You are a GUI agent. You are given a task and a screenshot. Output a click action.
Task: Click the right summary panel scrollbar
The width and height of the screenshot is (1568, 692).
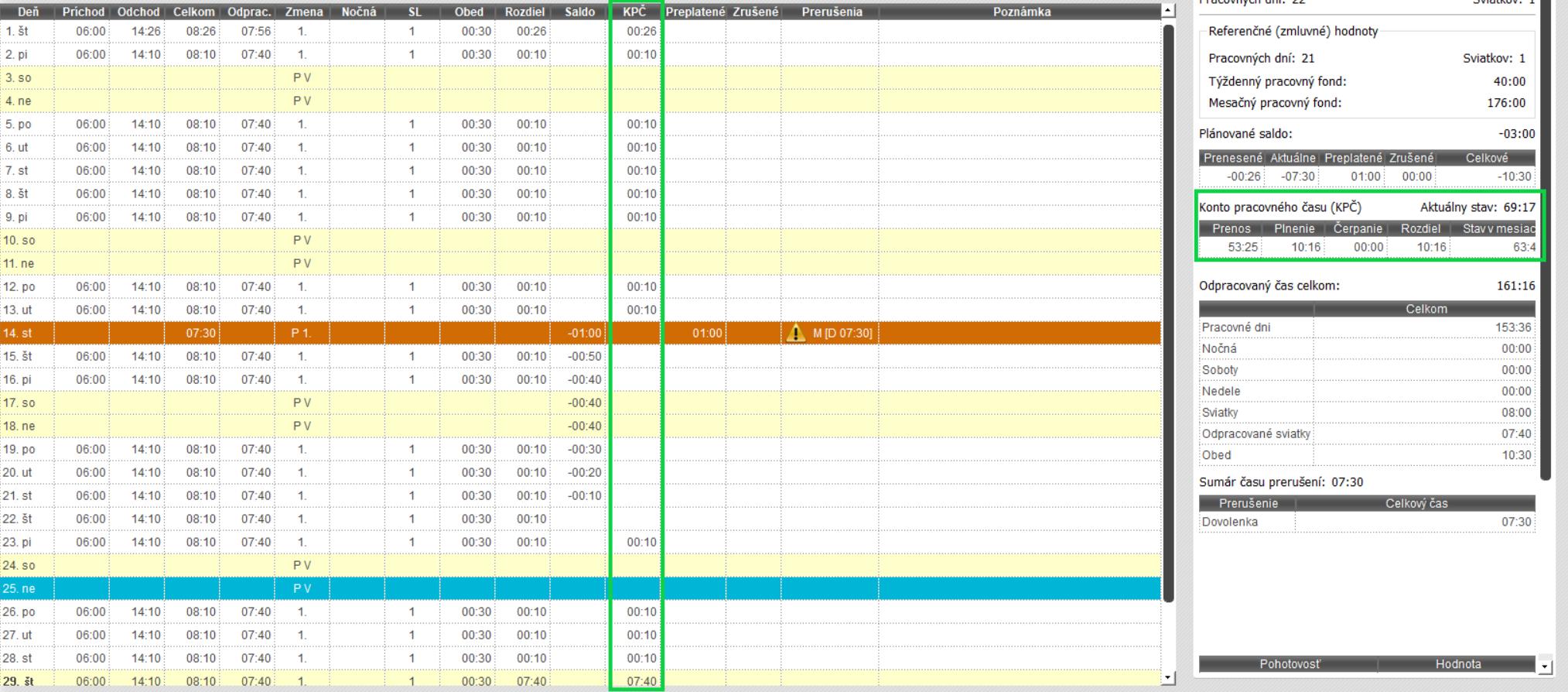coord(1546,232)
